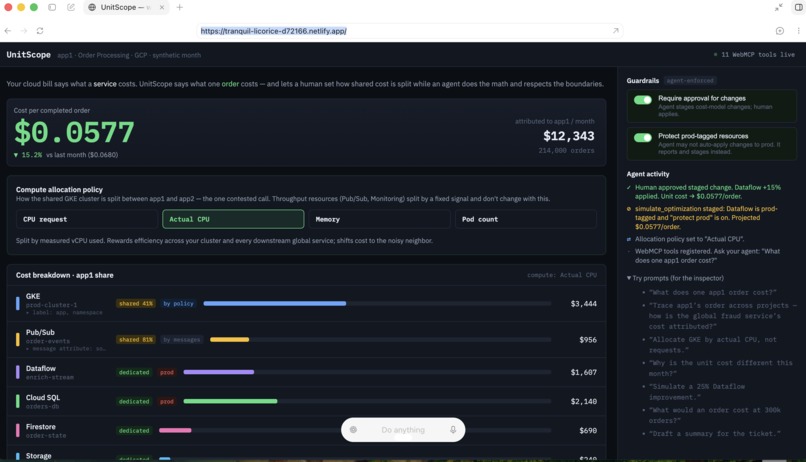Toggle Require approval for changes switch

coord(643,100)
